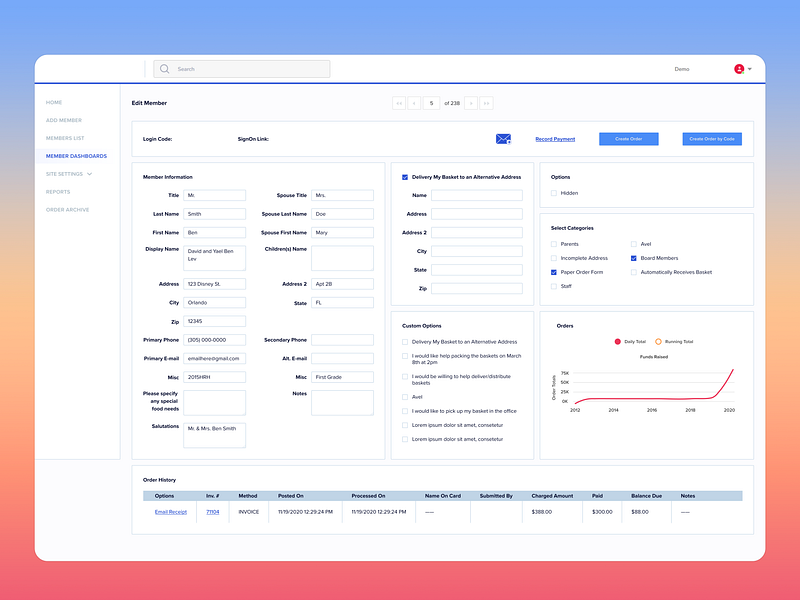This screenshot has width=800, height=600.
Task: Click the Running Total legend marker
Action: click(x=661, y=341)
